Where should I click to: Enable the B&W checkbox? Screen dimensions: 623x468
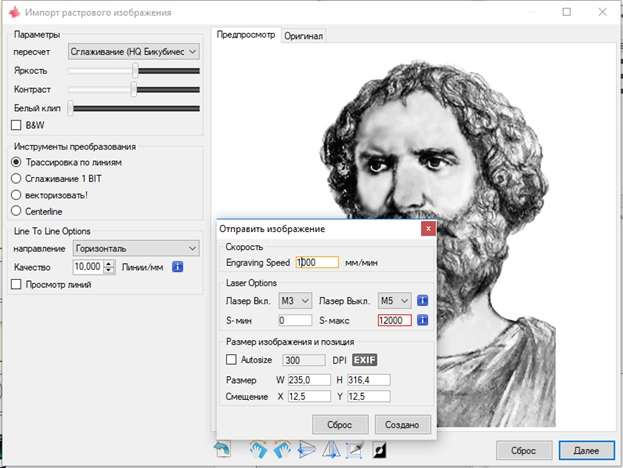point(16,125)
